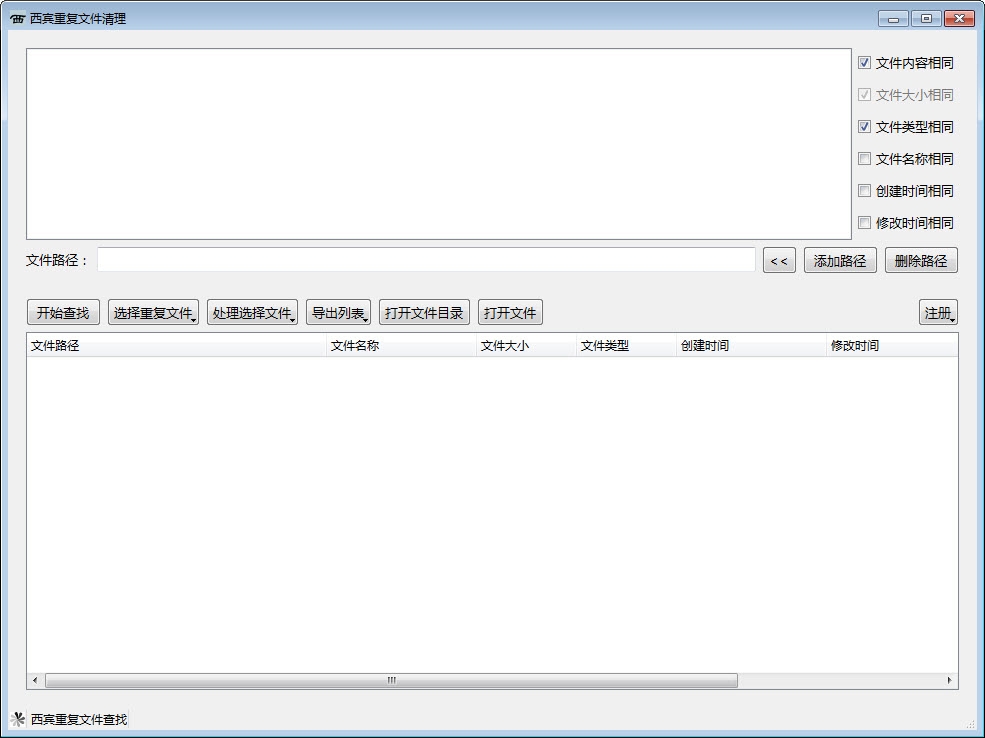
Task: Click the << button next to the path field
Action: pyautogui.click(x=779, y=260)
